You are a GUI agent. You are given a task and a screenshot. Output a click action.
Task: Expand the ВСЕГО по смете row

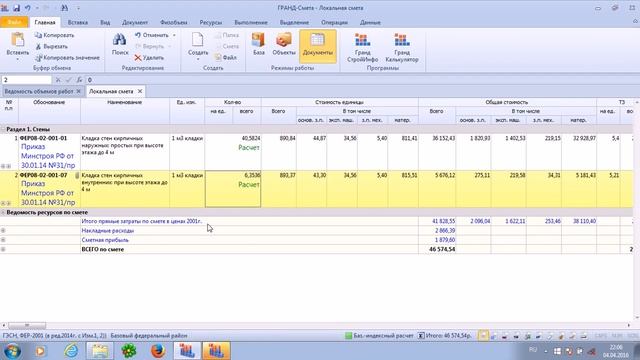coord(3,249)
